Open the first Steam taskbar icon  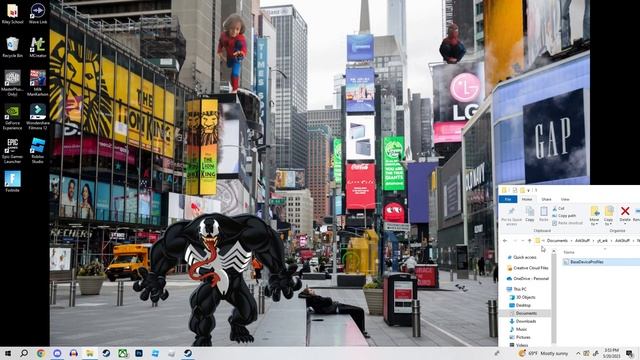pyautogui.click(x=106, y=353)
